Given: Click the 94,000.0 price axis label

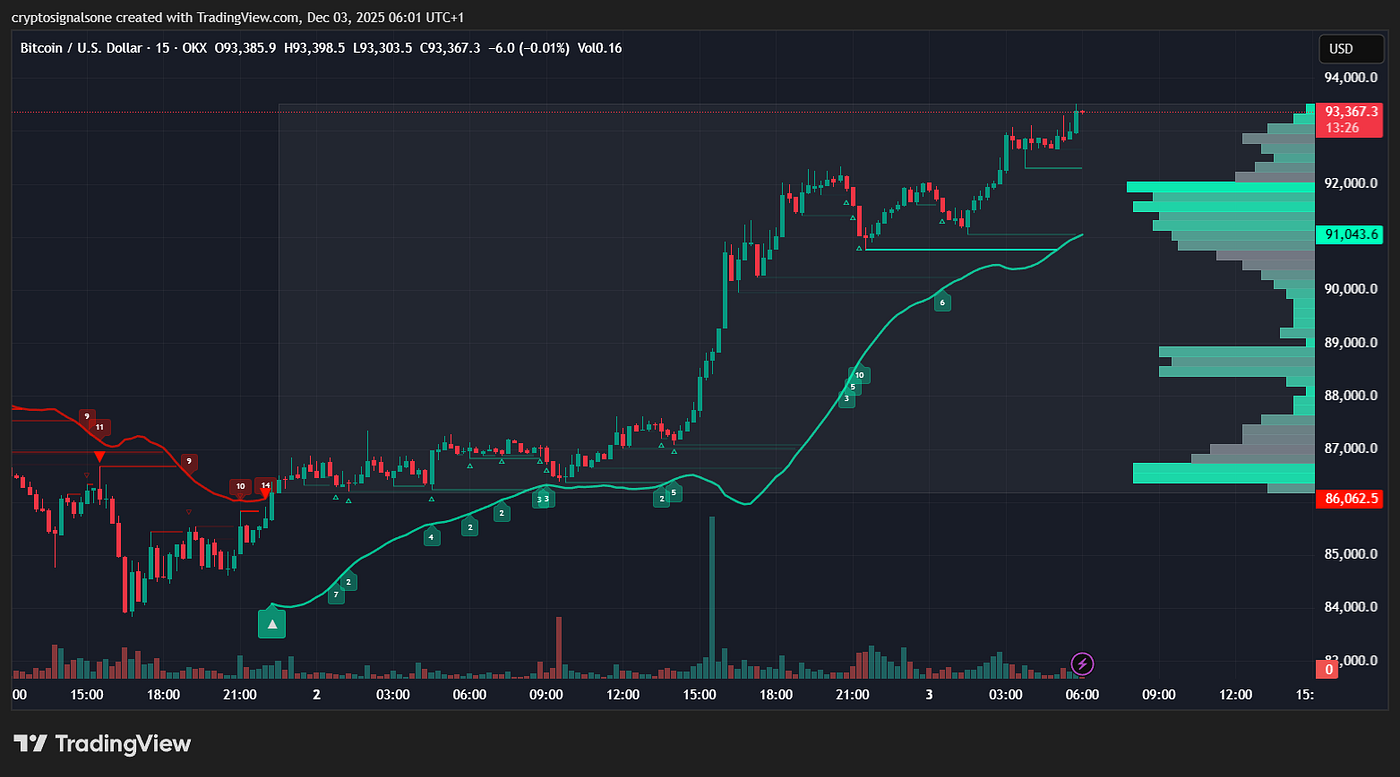Looking at the screenshot, I should (x=1351, y=78).
